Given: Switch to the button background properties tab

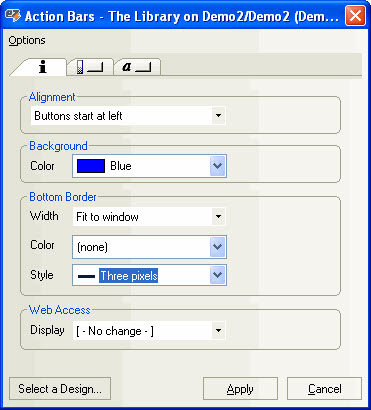Looking at the screenshot, I should click(90, 67).
